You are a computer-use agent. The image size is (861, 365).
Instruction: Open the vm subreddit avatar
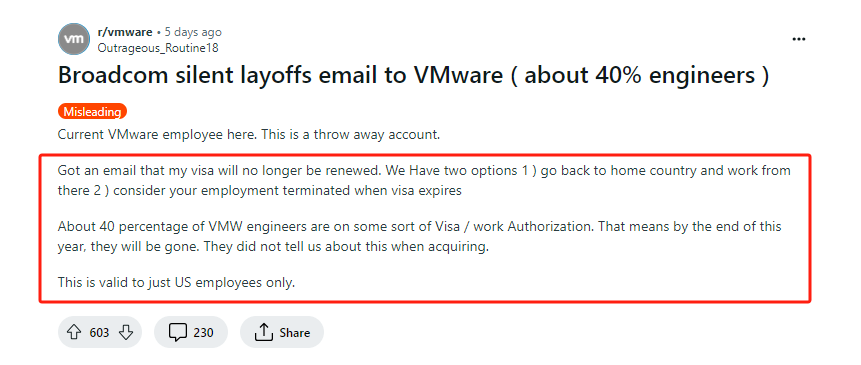pyautogui.click(x=74, y=39)
